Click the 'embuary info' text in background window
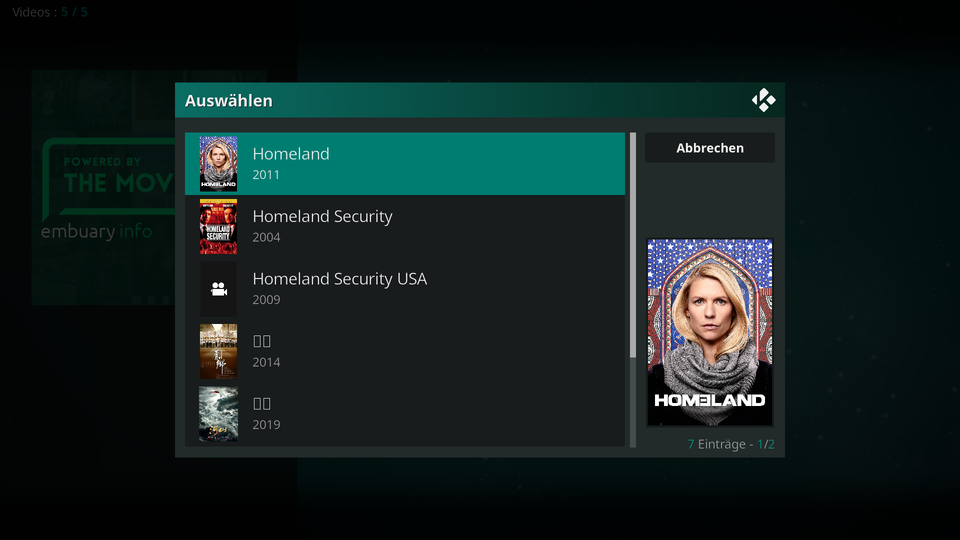Image resolution: width=960 pixels, height=540 pixels. click(97, 231)
